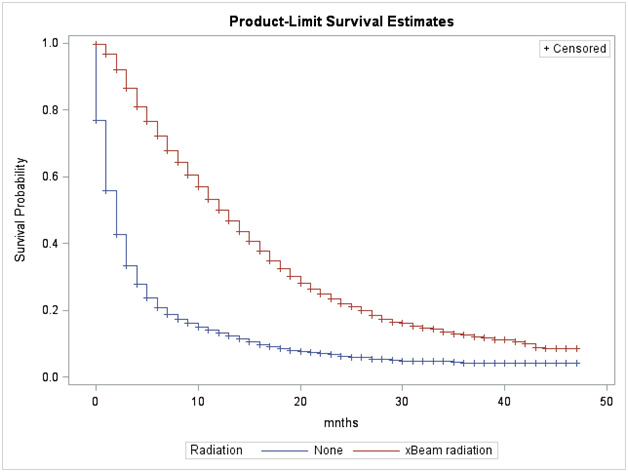Click the 30 tick on the x-axis
The width and height of the screenshot is (628, 472).
(x=402, y=401)
